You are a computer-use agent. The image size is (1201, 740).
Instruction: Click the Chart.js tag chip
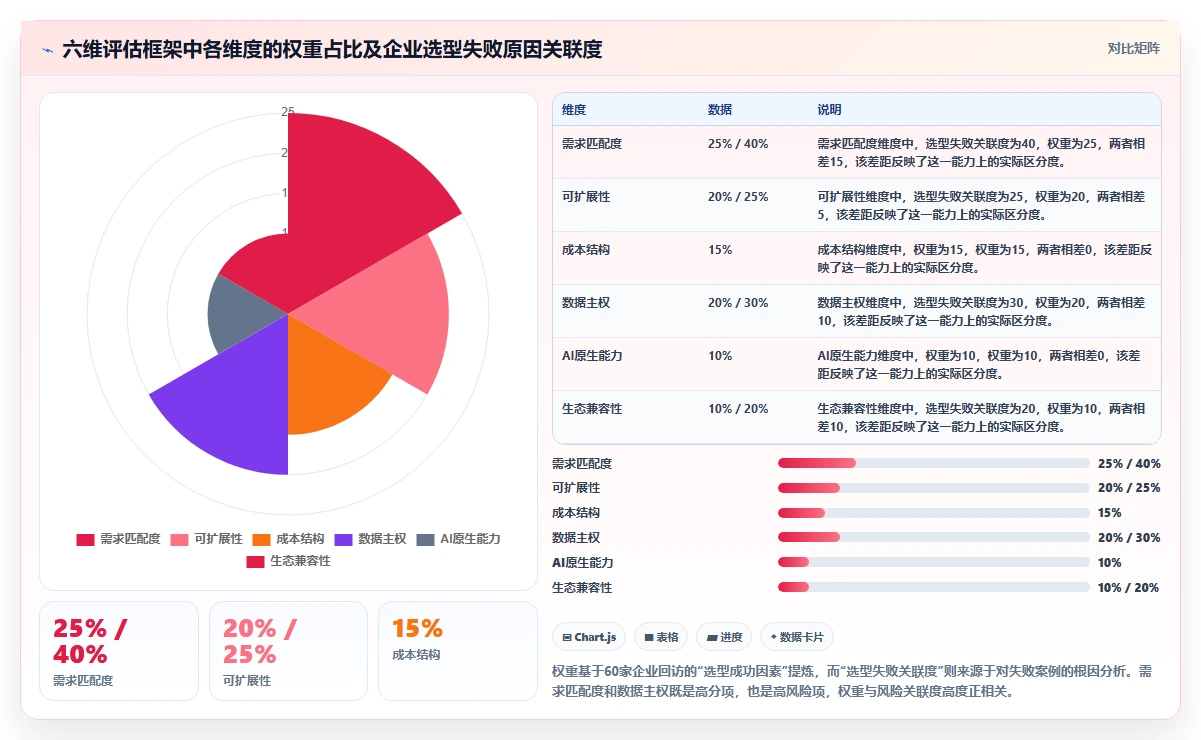click(589, 637)
